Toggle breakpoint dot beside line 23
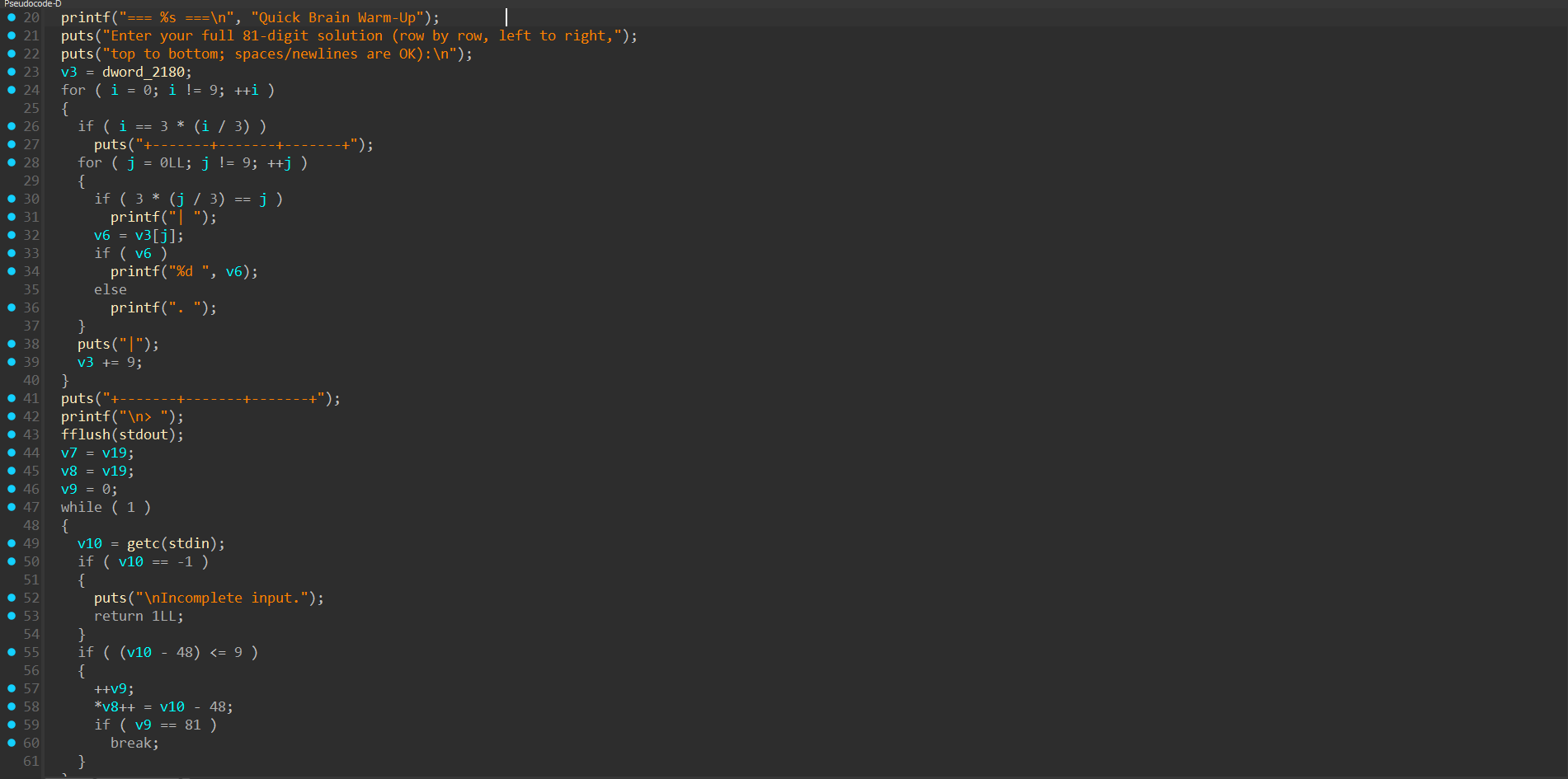 coord(12,72)
